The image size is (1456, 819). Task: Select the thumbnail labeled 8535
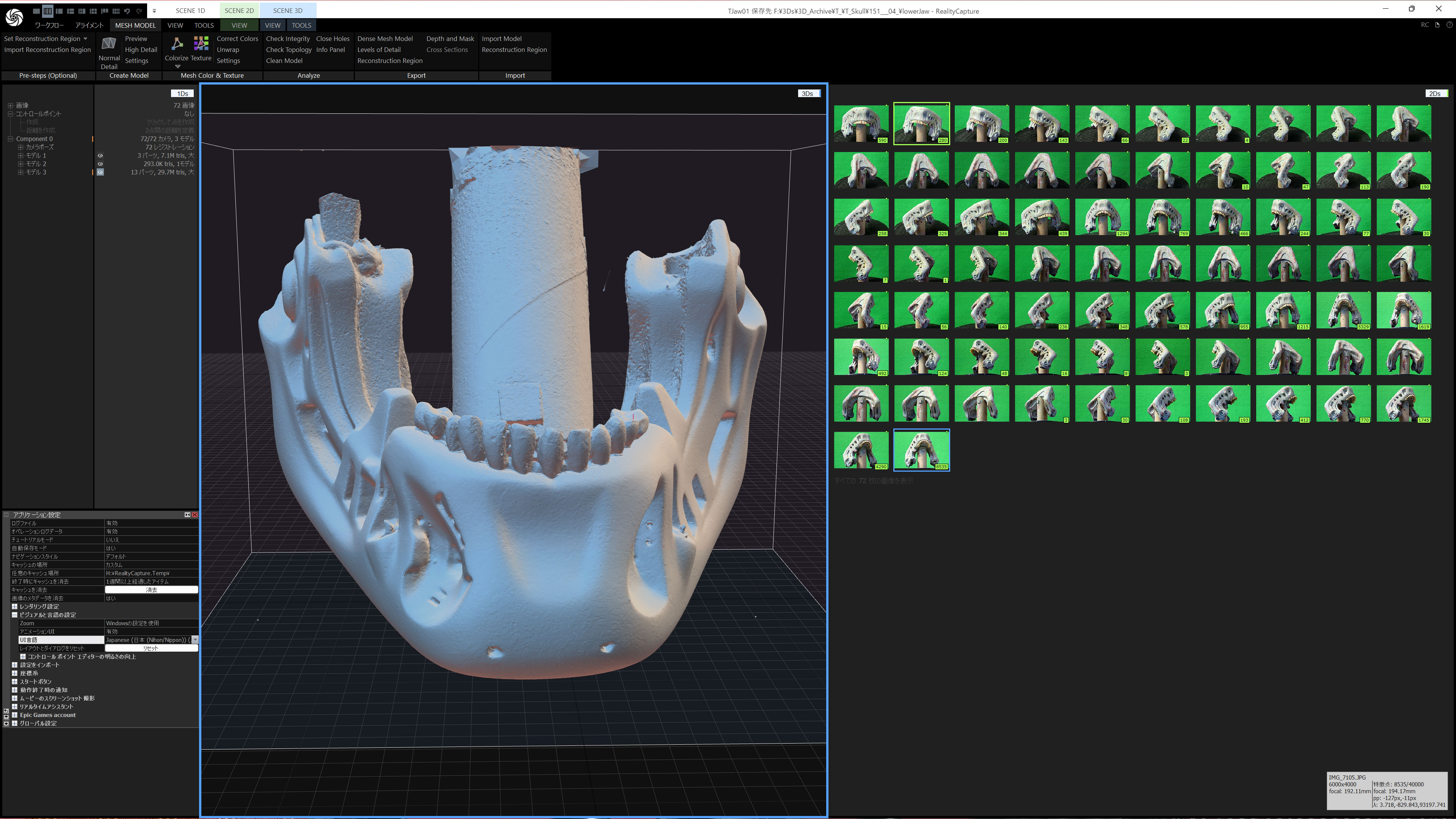coord(921,450)
